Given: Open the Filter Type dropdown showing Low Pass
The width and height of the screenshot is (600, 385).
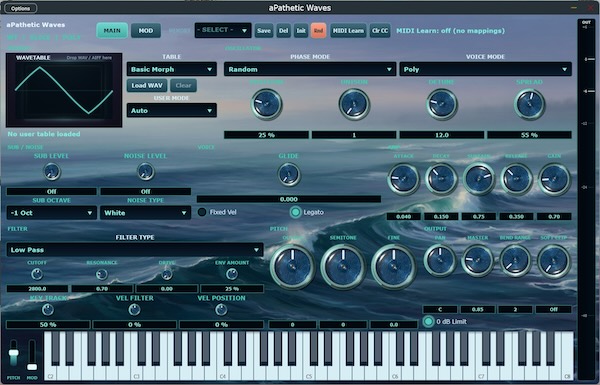Looking at the screenshot, I should (x=135, y=250).
